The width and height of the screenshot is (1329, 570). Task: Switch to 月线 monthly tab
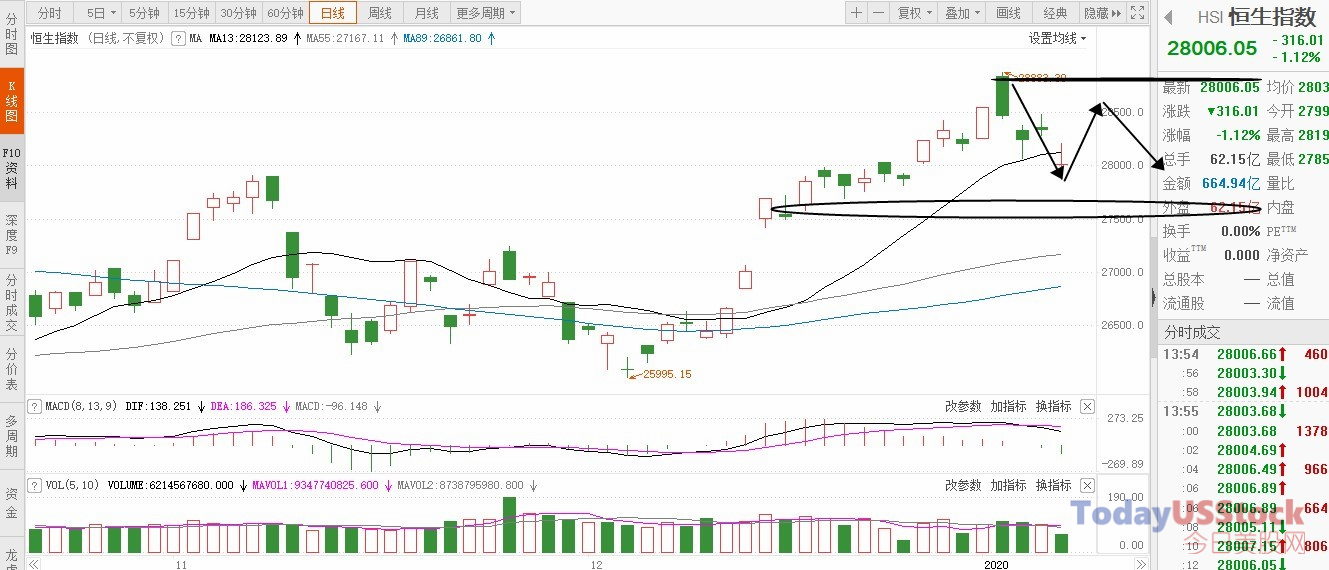[427, 13]
